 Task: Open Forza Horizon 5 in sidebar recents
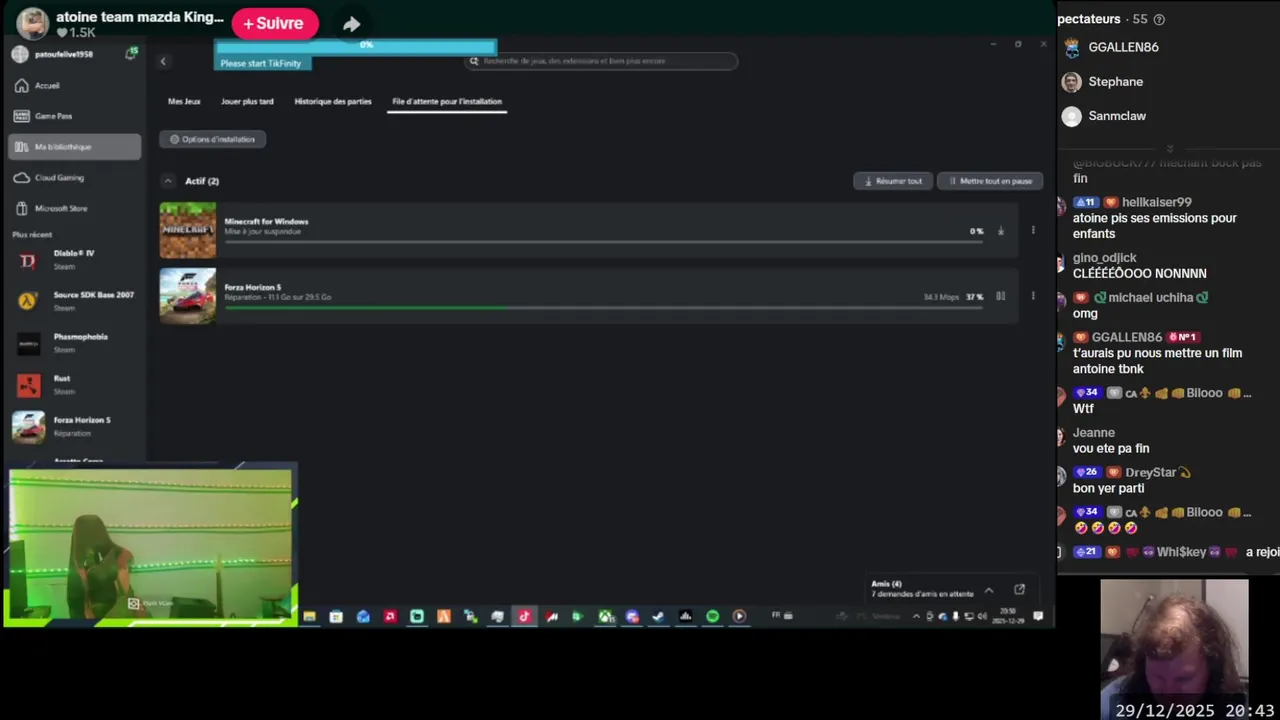[74, 426]
